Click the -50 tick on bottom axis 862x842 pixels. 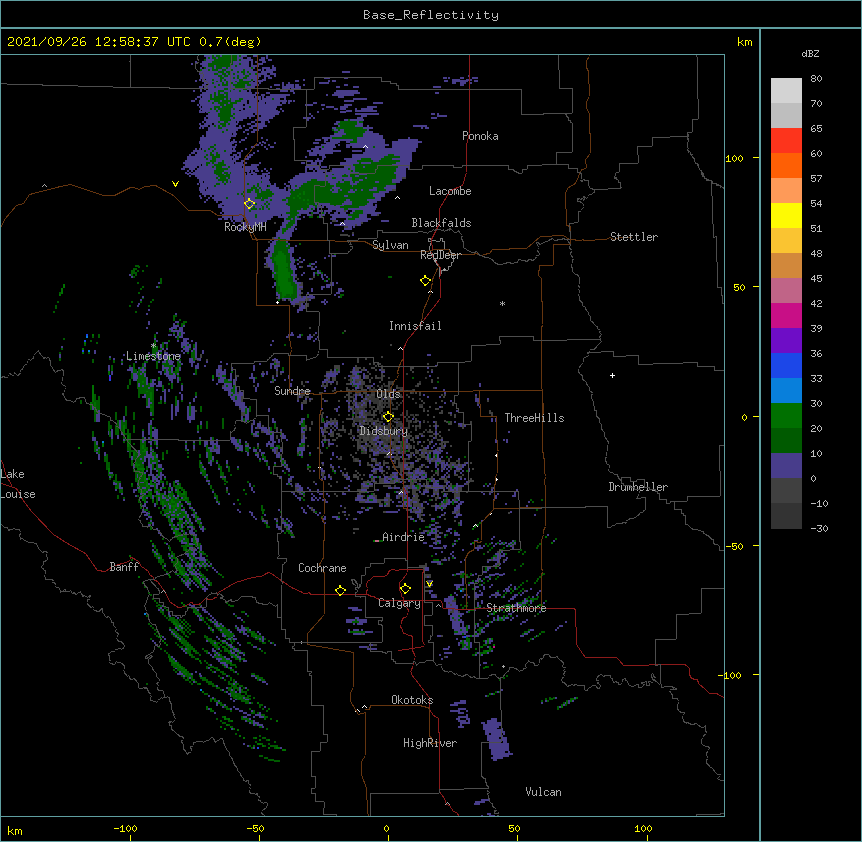point(255,829)
